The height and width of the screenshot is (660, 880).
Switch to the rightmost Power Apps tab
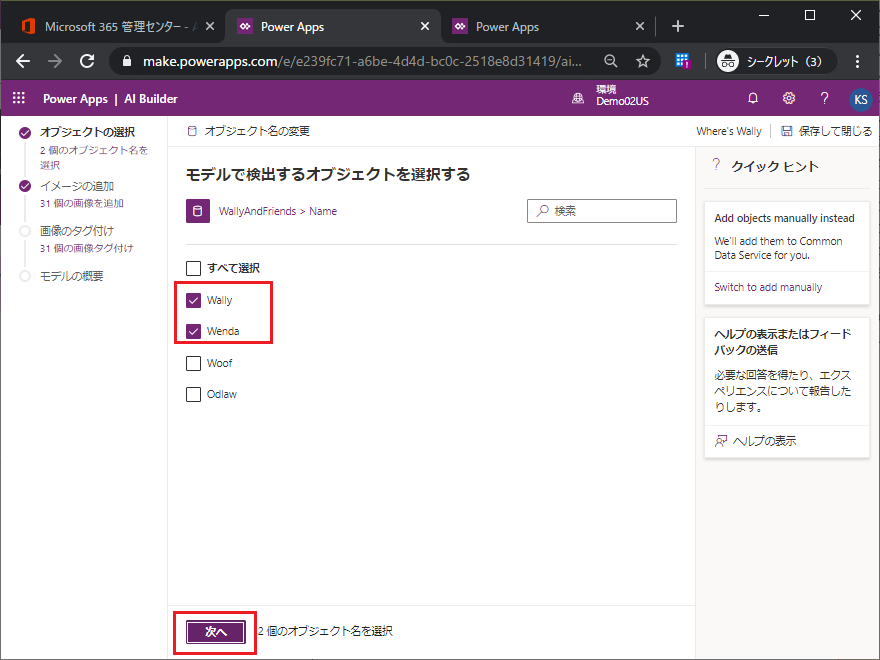[x=548, y=26]
